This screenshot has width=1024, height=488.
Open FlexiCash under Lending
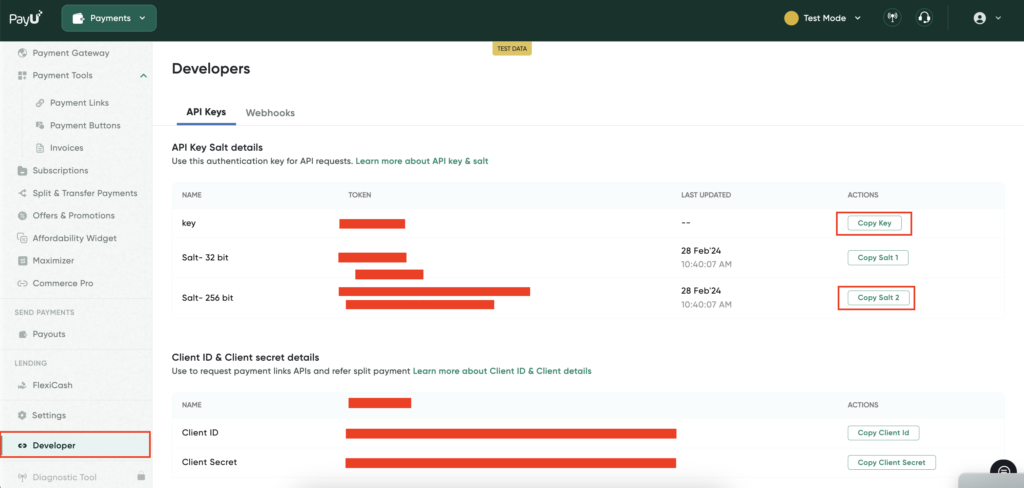pos(53,385)
